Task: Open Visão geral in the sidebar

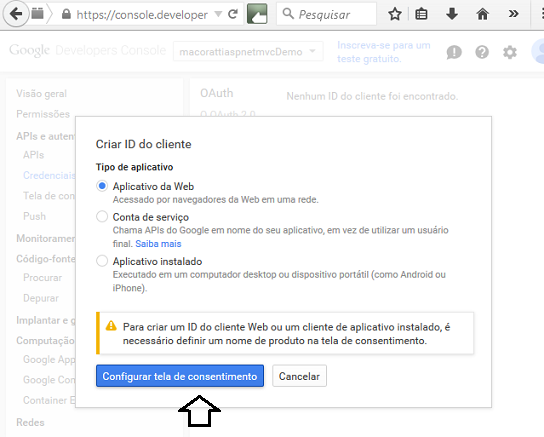Action: click(41, 94)
